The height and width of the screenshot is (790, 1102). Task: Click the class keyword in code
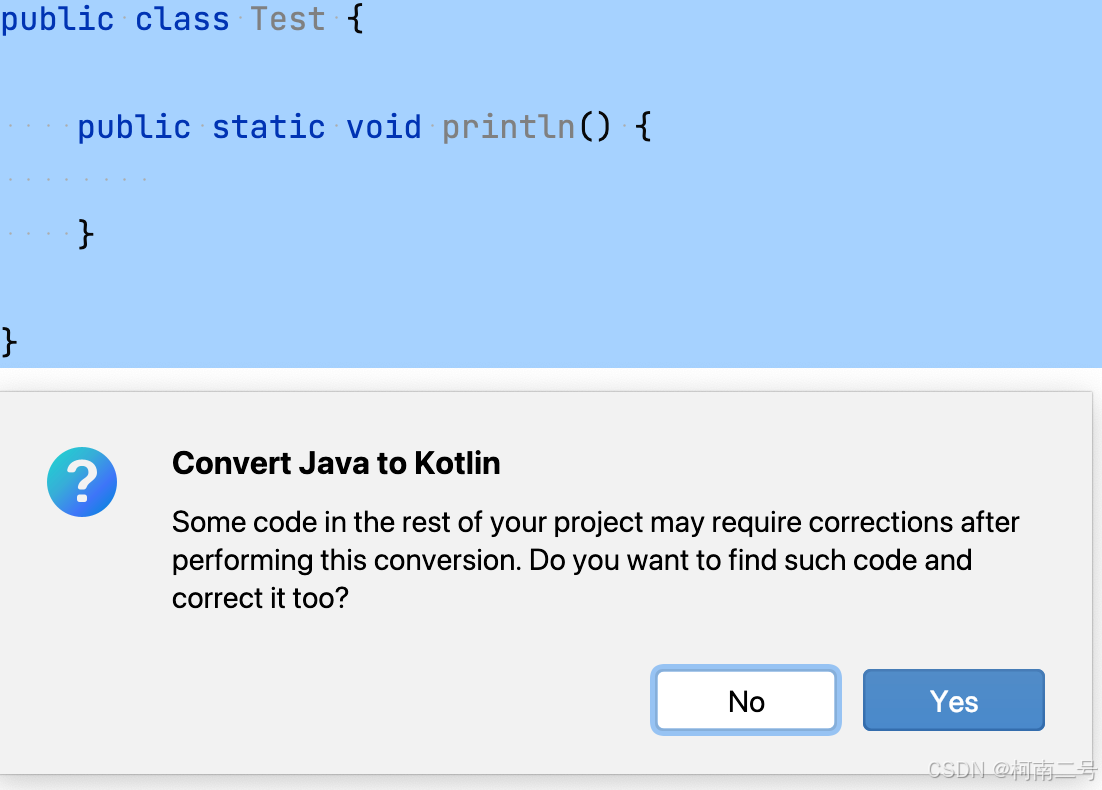182,18
